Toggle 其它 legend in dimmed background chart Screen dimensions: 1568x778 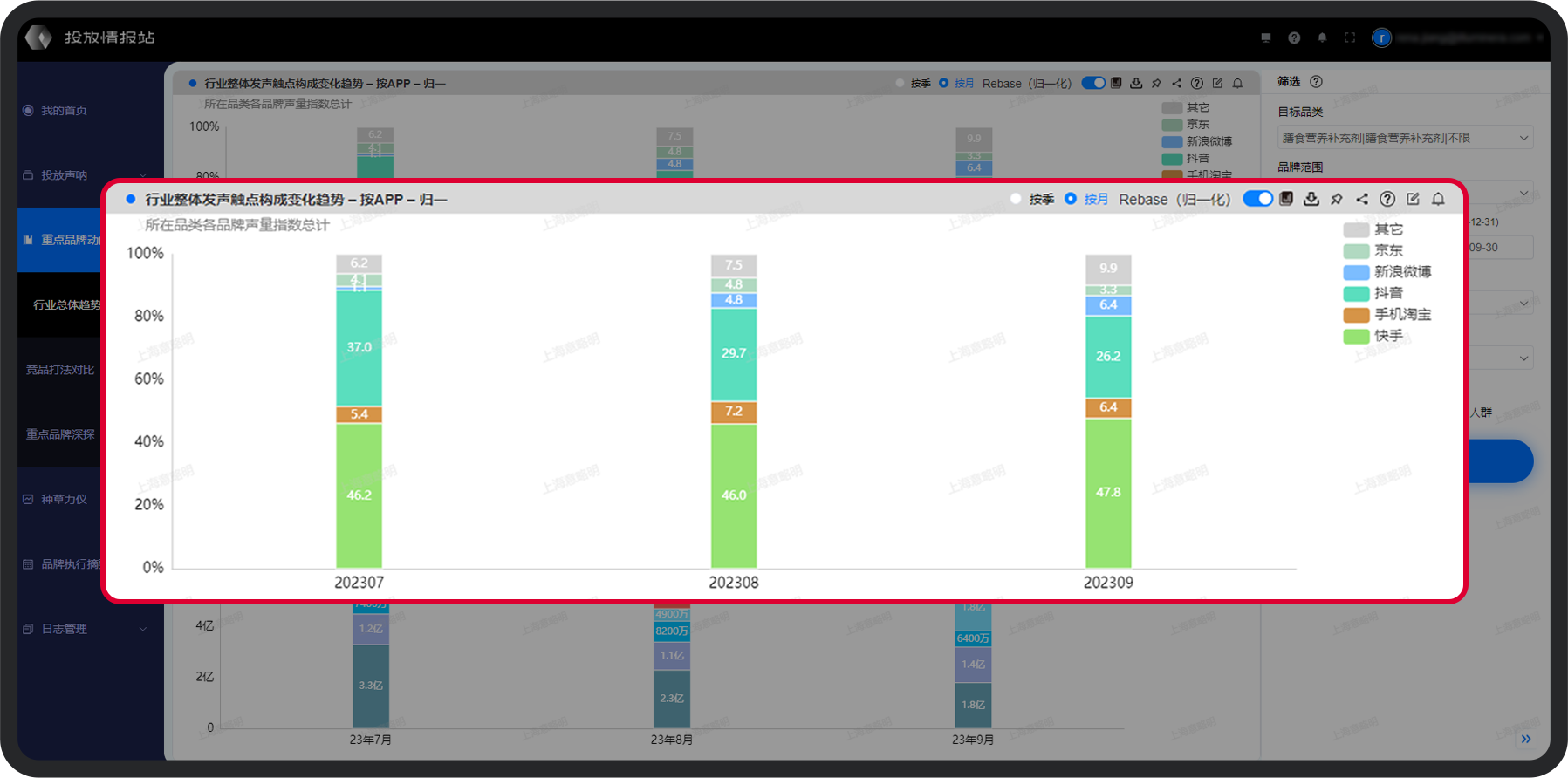[1186, 107]
